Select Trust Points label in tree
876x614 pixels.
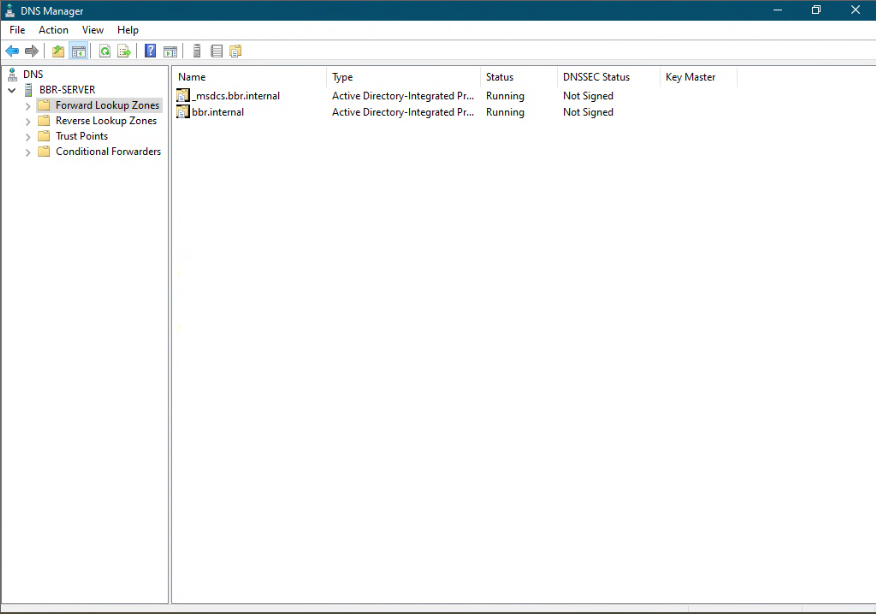(82, 136)
